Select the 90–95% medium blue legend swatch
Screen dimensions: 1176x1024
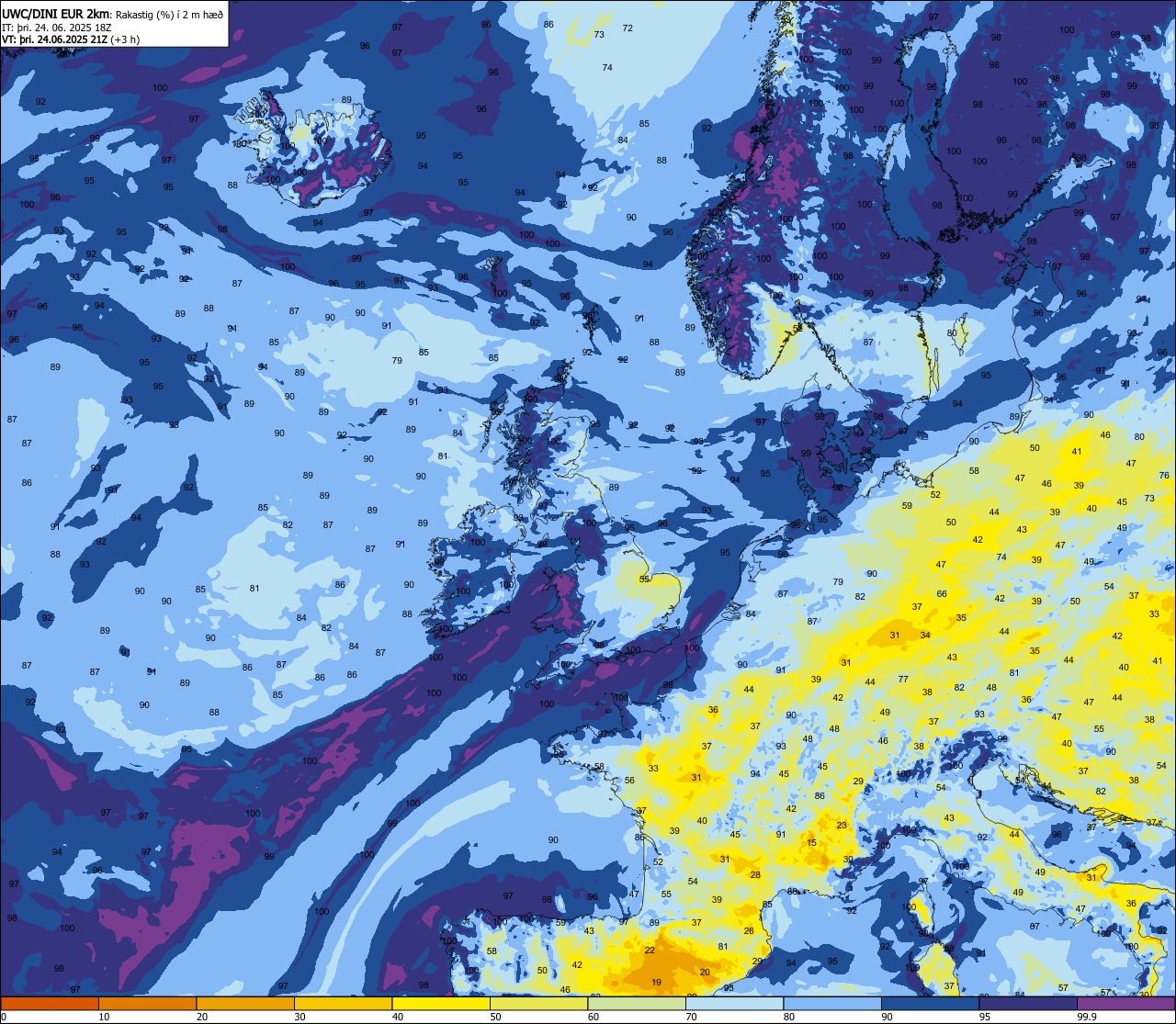[930, 1004]
